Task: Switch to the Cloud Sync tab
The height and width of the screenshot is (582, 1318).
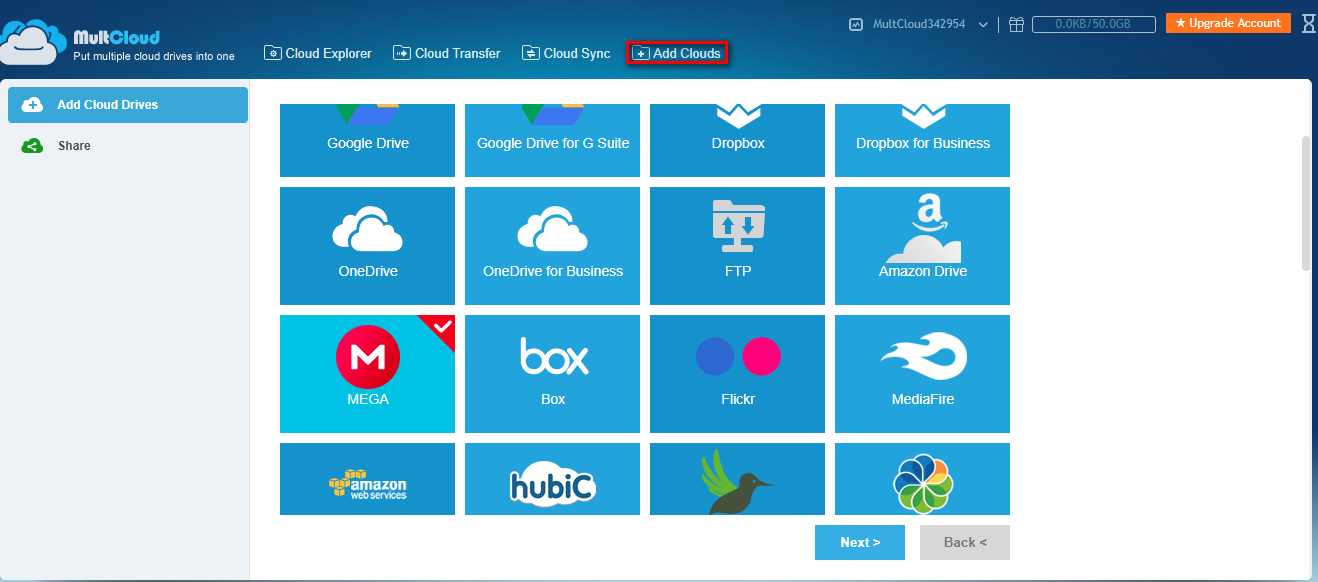Action: [x=566, y=53]
